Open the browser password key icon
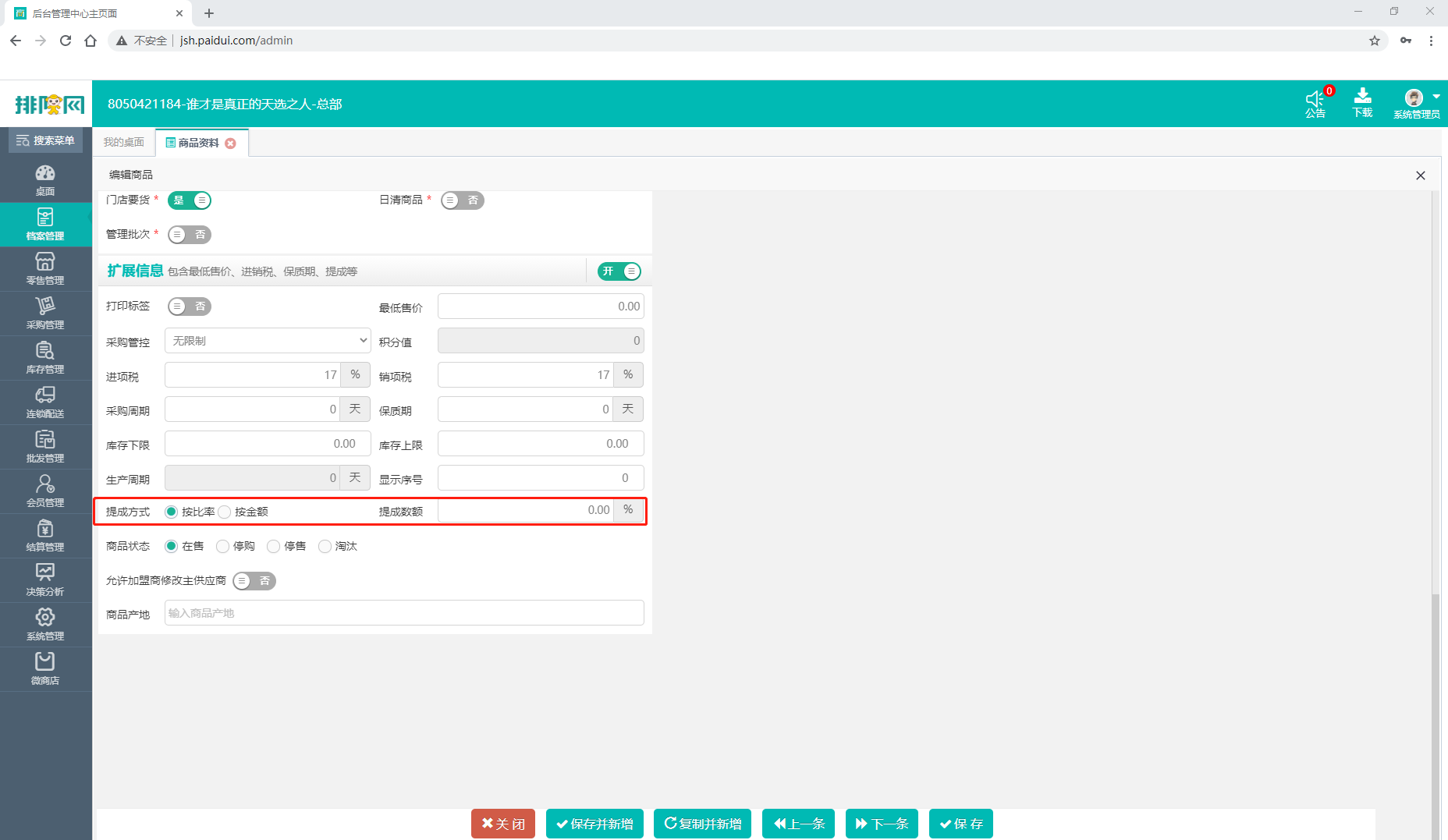 [1406, 41]
